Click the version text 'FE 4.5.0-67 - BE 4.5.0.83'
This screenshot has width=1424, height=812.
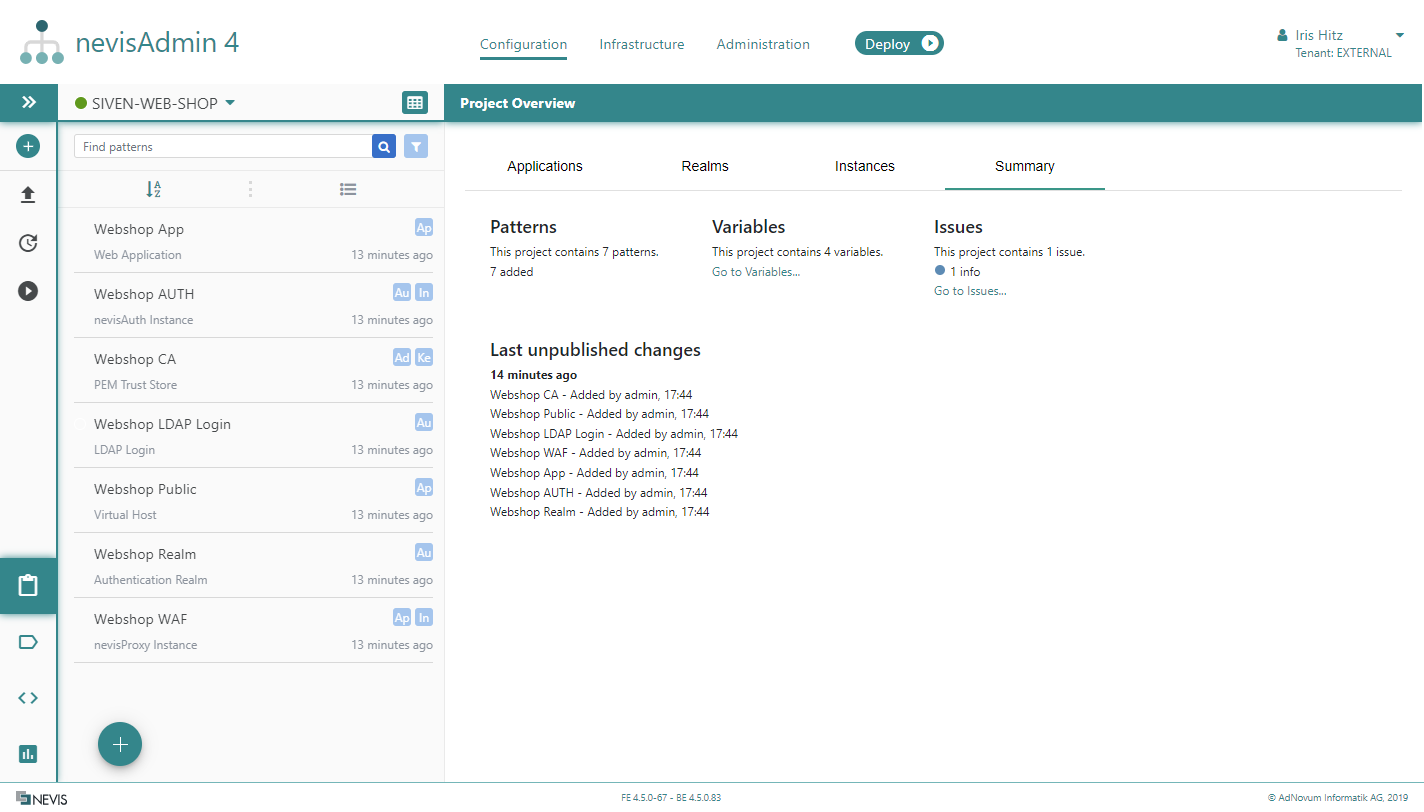pyautogui.click(x=671, y=798)
